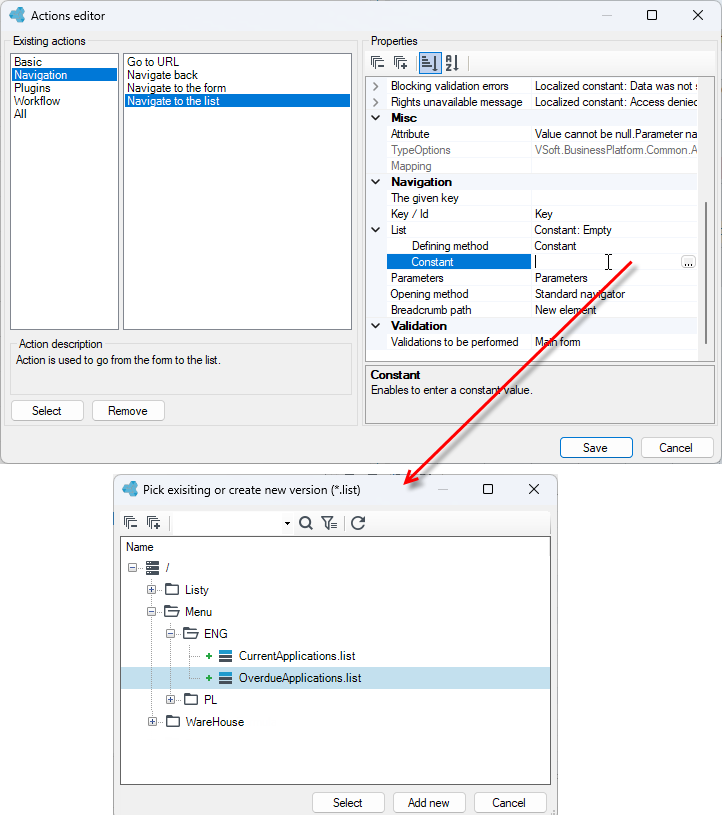Click the list icon of OverdueApplications.list
The height and width of the screenshot is (815, 722).
click(225, 678)
